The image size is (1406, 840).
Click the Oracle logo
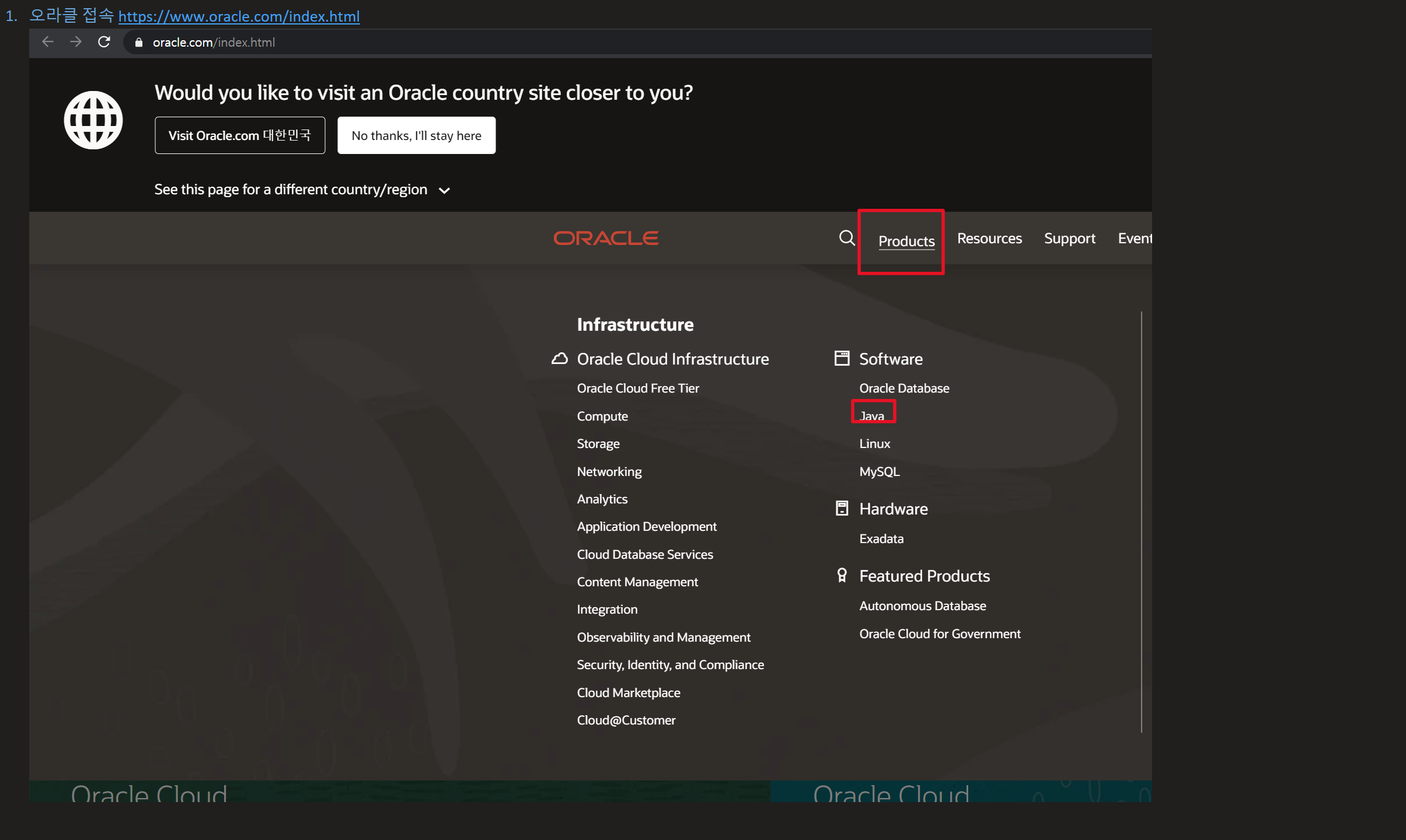pyautogui.click(x=606, y=238)
